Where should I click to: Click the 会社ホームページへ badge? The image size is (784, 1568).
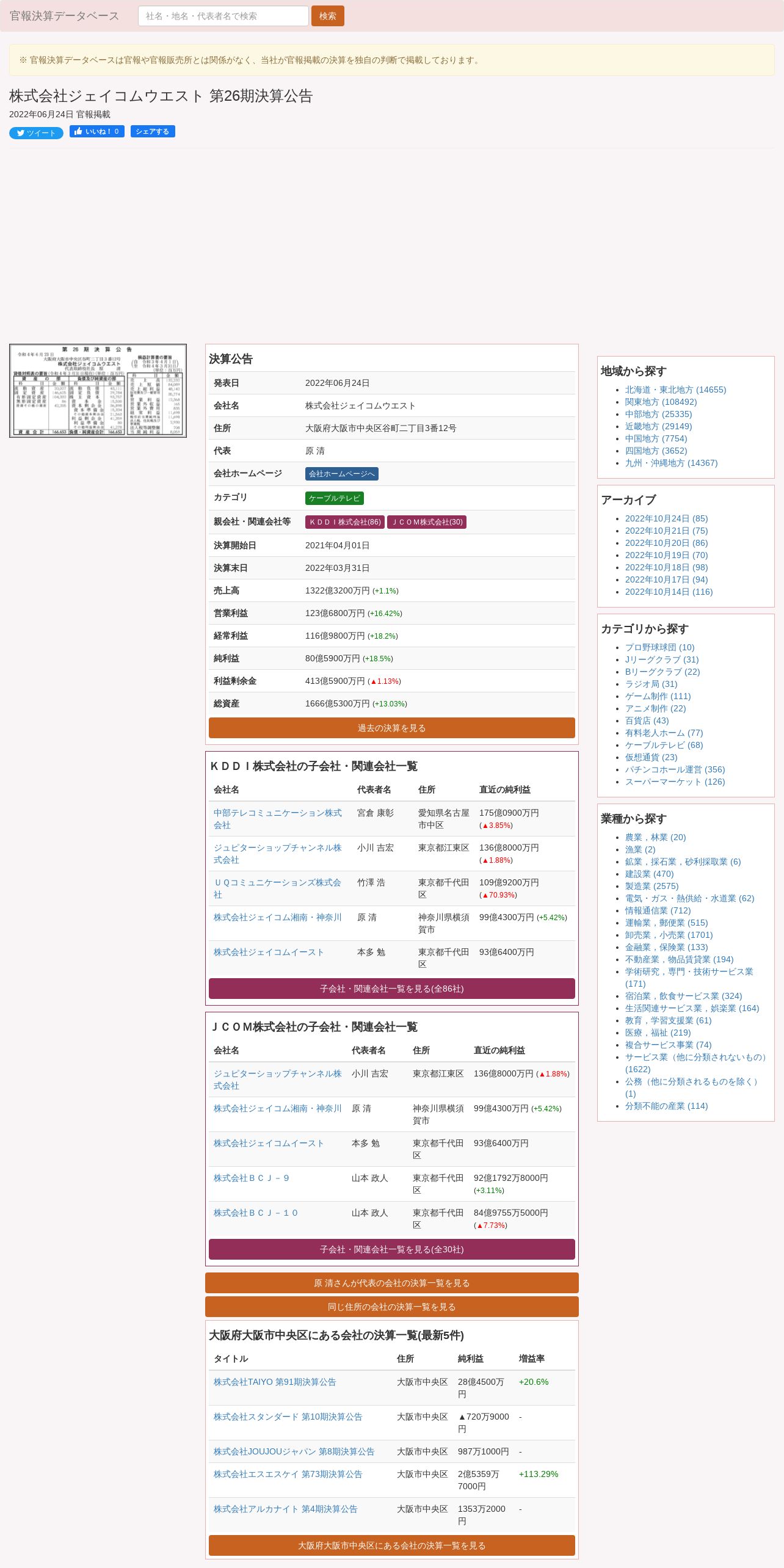click(342, 474)
